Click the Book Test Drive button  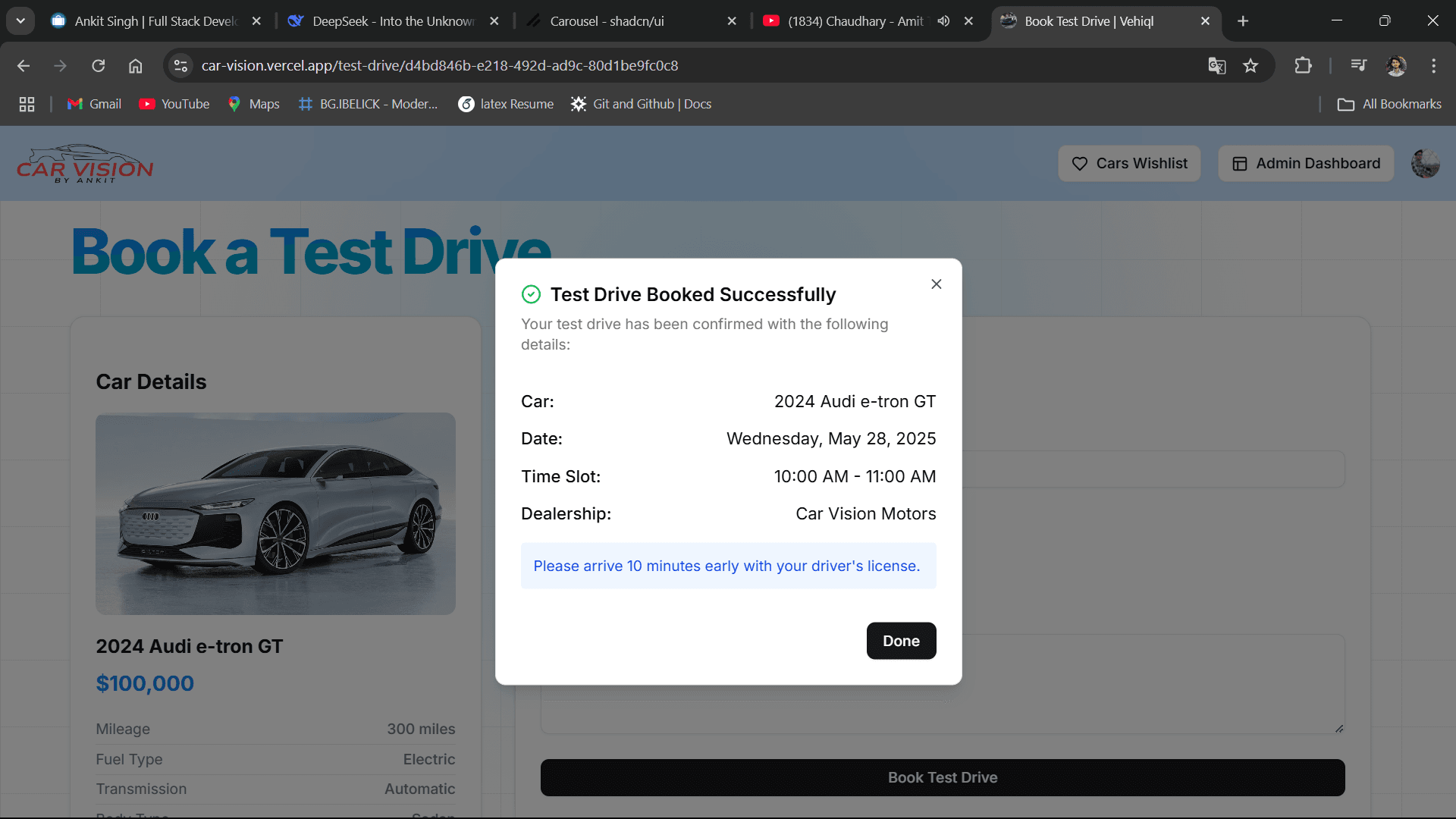pos(943,777)
